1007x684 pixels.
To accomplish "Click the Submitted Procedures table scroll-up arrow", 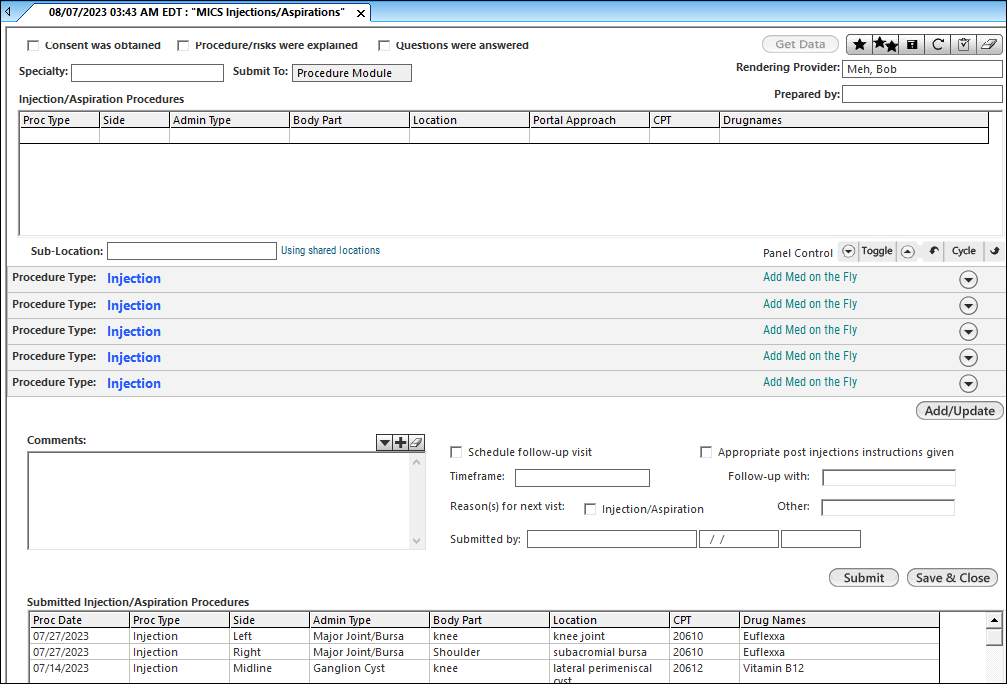I will [994, 620].
